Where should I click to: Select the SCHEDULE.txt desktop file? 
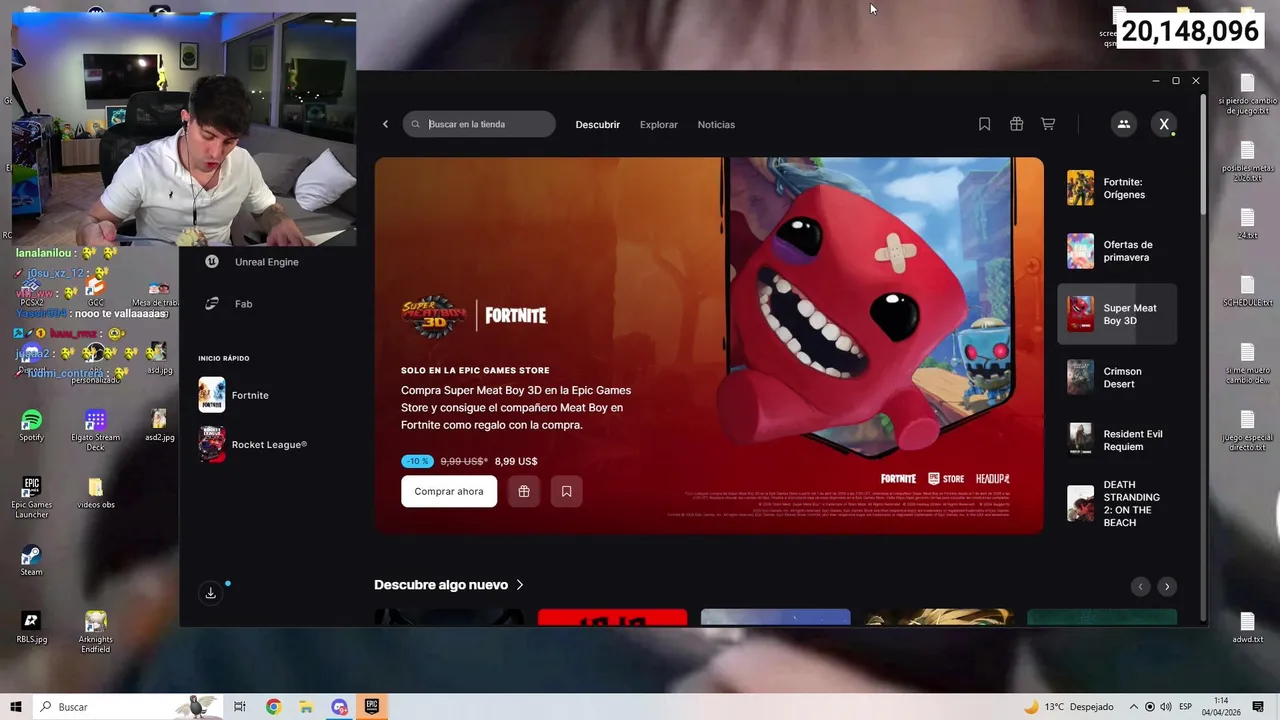coord(1247,291)
